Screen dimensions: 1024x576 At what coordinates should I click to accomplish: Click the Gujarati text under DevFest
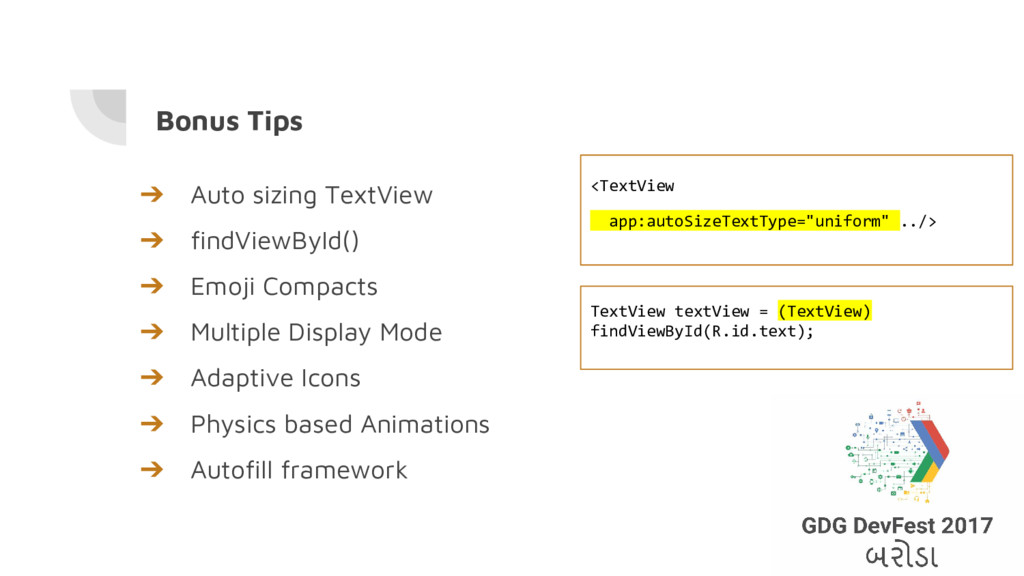tap(902, 556)
